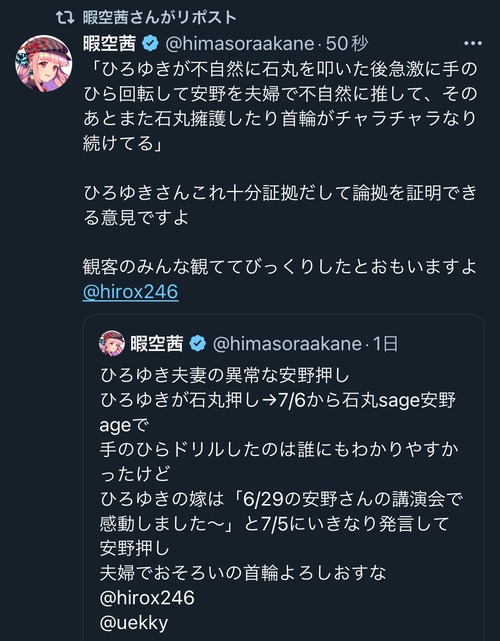The width and height of the screenshot is (500, 641).
Task: Click the repost arrows icon at top
Action: point(65,18)
